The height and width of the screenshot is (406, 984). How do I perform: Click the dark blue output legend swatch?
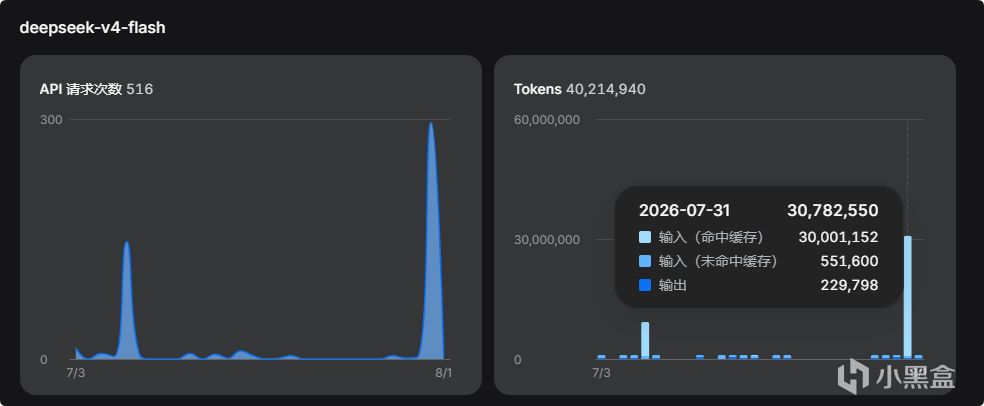pos(645,286)
